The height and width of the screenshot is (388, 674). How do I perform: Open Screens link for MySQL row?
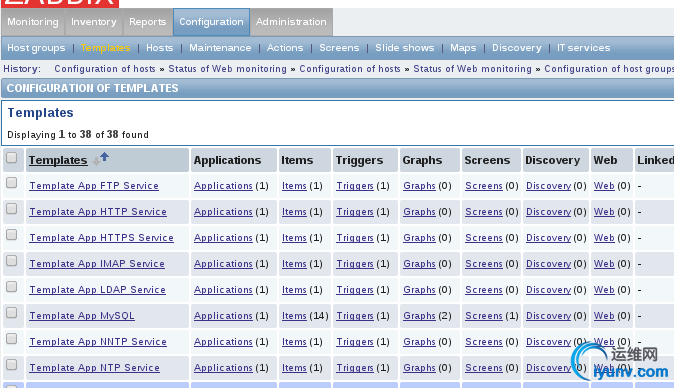[x=484, y=316]
